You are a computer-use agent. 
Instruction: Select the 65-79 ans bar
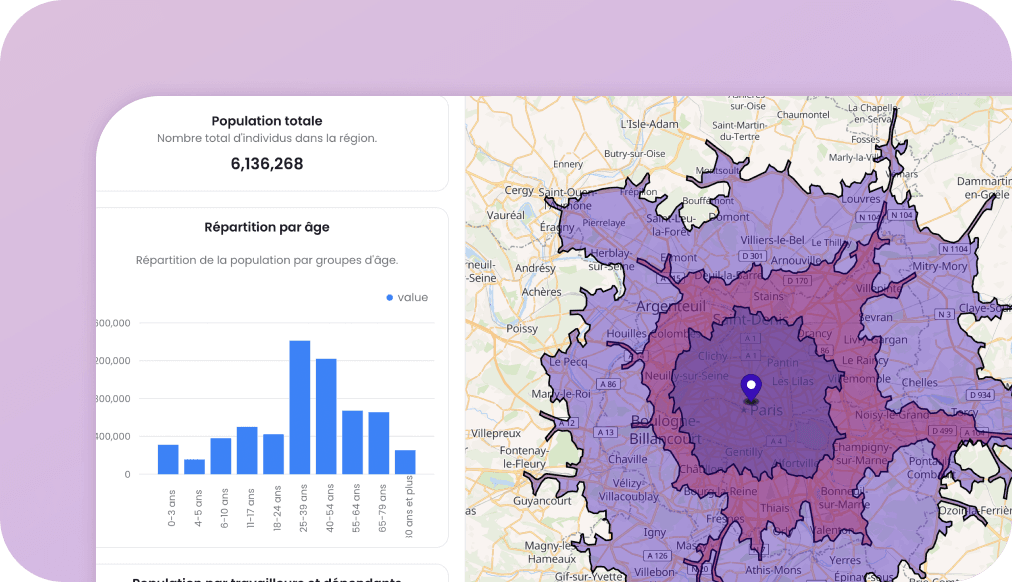(x=379, y=443)
